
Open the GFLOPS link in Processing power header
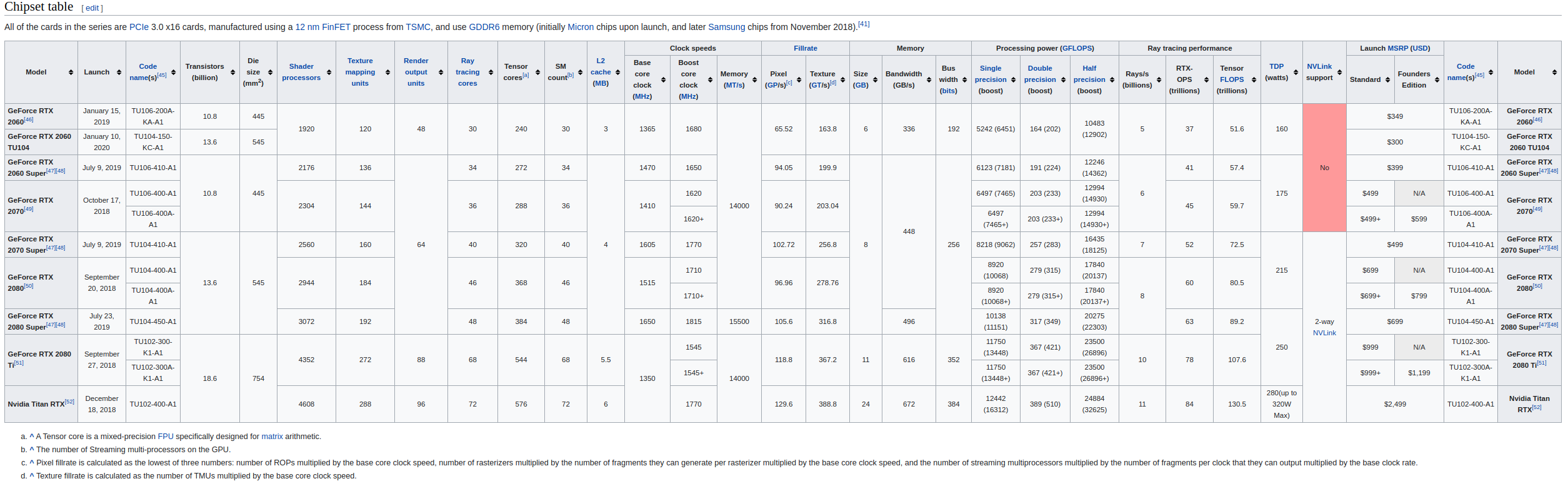(x=1077, y=48)
